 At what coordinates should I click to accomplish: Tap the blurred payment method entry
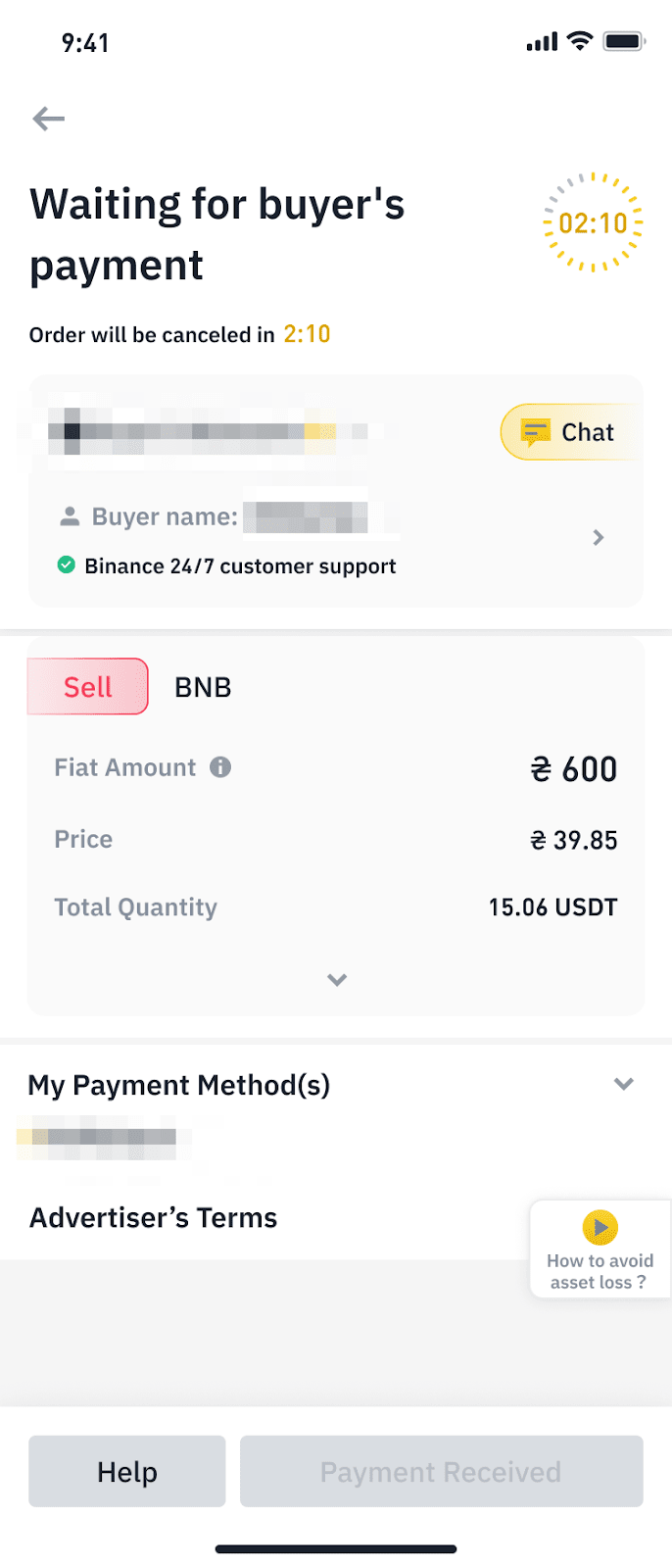[104, 1137]
